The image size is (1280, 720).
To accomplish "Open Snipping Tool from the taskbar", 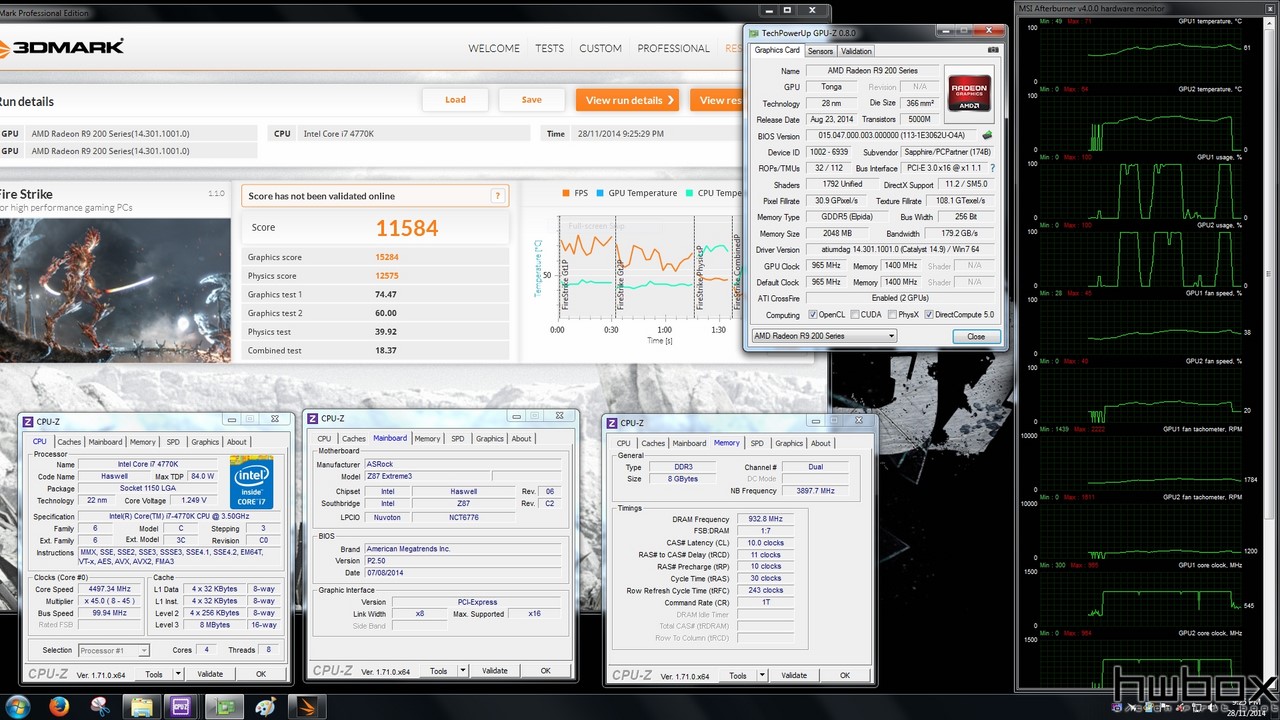I will 100,707.
